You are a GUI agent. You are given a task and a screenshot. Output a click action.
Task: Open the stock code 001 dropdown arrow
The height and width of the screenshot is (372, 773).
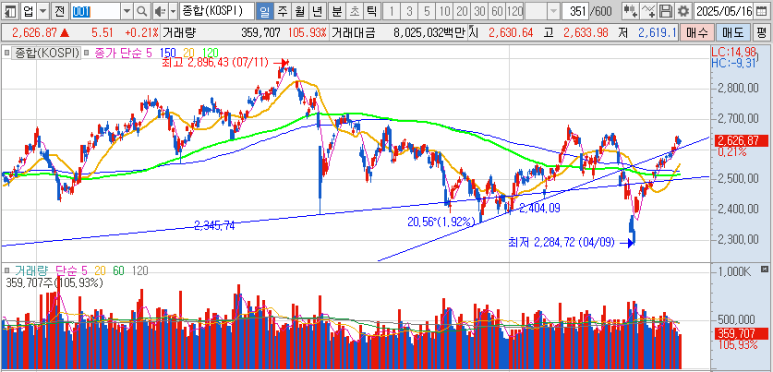[127, 11]
